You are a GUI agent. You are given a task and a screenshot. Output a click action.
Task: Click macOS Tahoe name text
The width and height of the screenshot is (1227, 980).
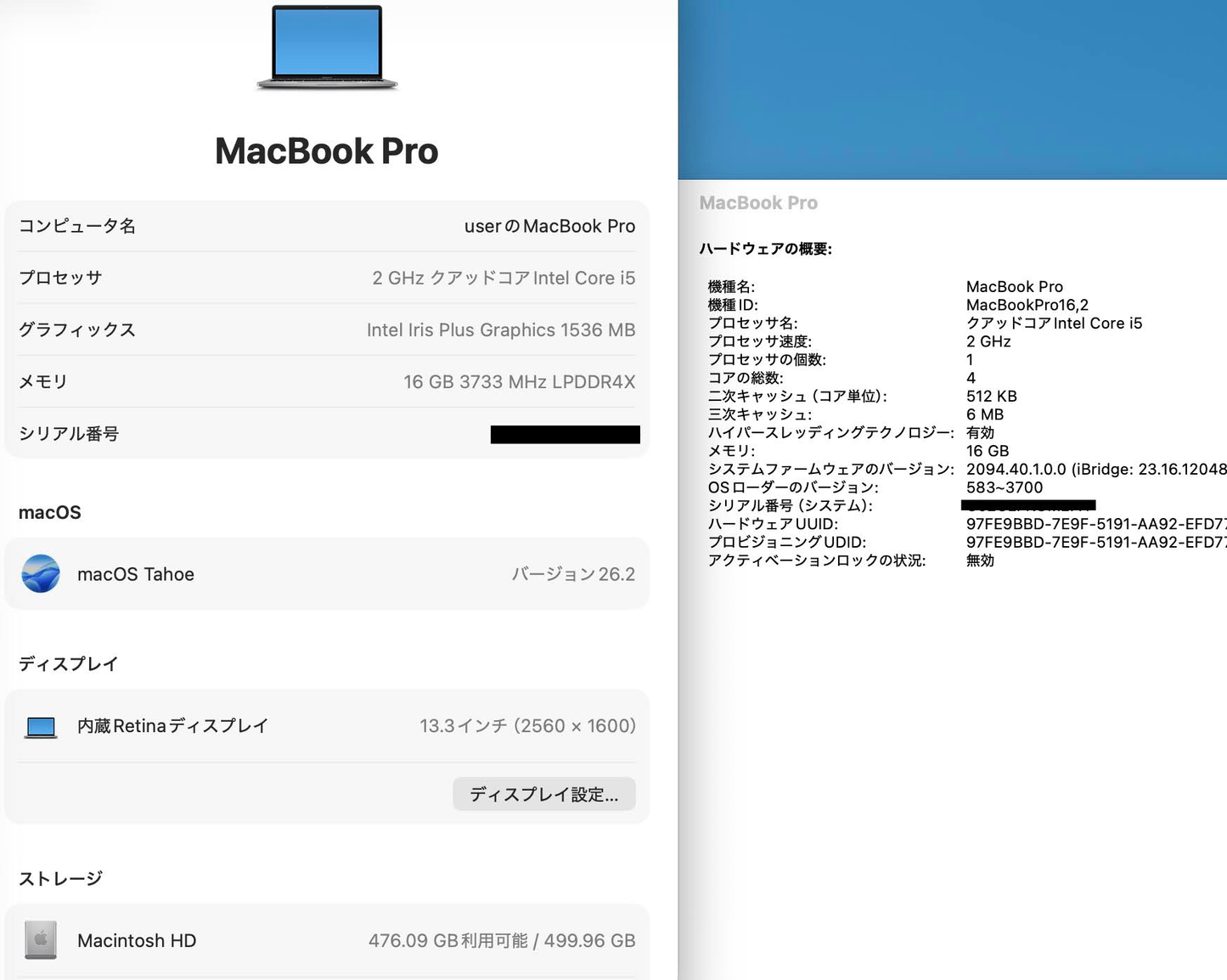pos(136,574)
